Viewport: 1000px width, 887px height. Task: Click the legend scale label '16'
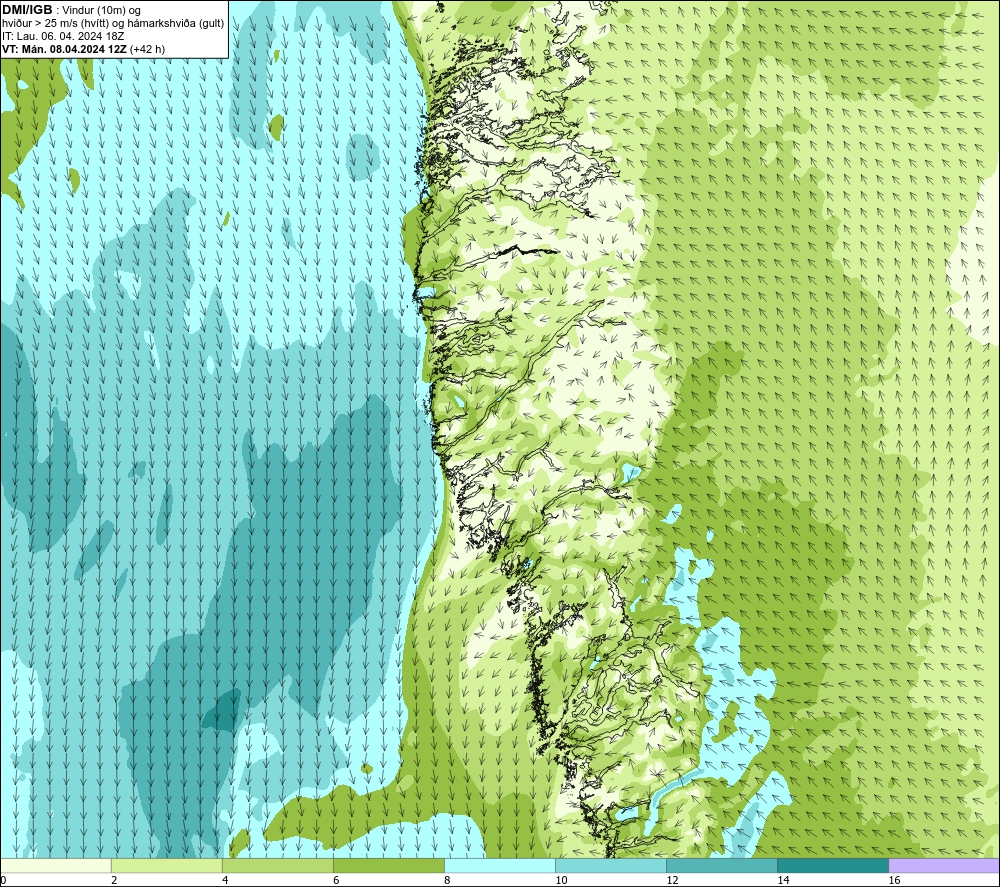click(x=894, y=881)
